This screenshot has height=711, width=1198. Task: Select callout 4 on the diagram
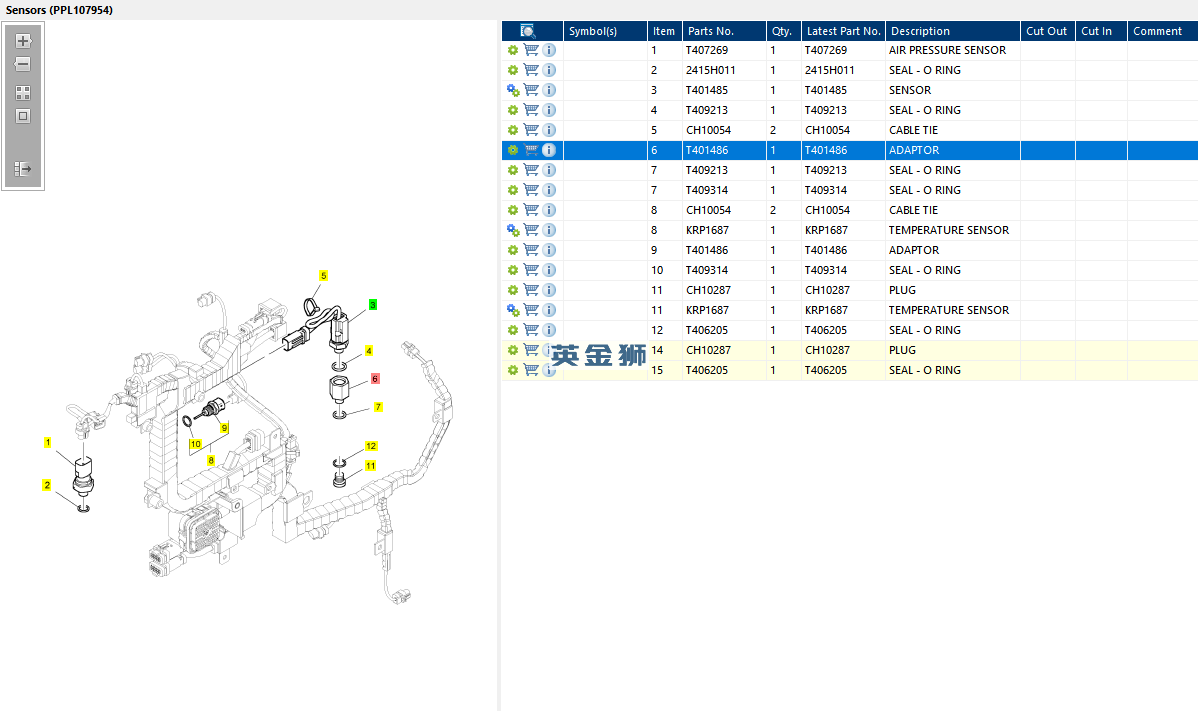tap(368, 351)
